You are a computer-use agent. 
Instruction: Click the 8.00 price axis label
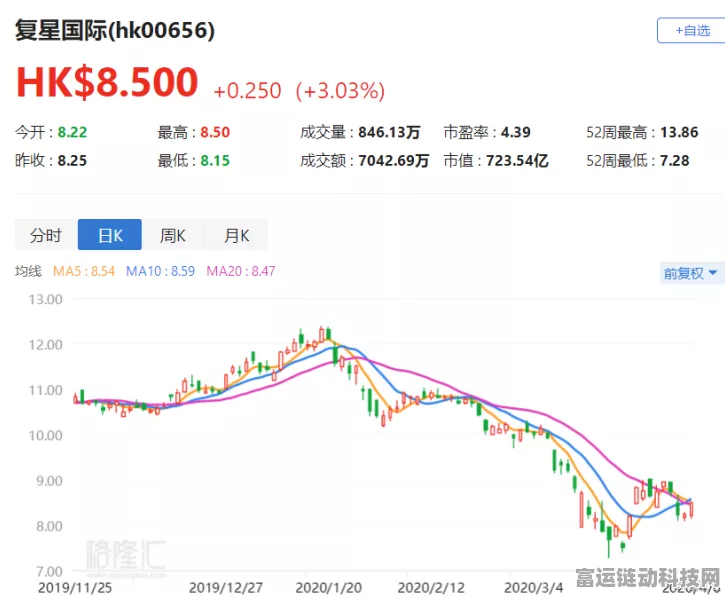pos(49,526)
